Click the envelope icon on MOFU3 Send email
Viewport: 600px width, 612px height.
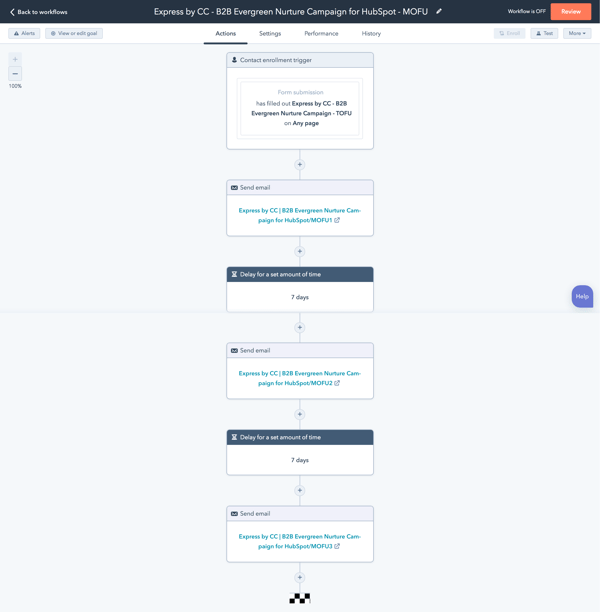click(x=234, y=514)
